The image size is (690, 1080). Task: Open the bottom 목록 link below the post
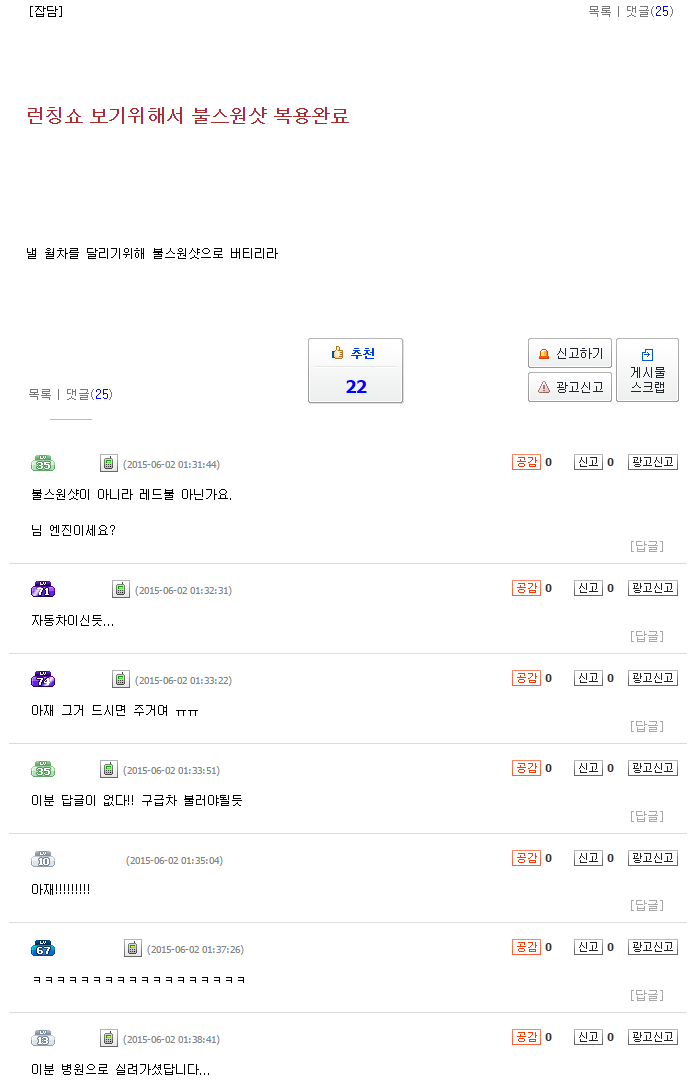click(40, 394)
